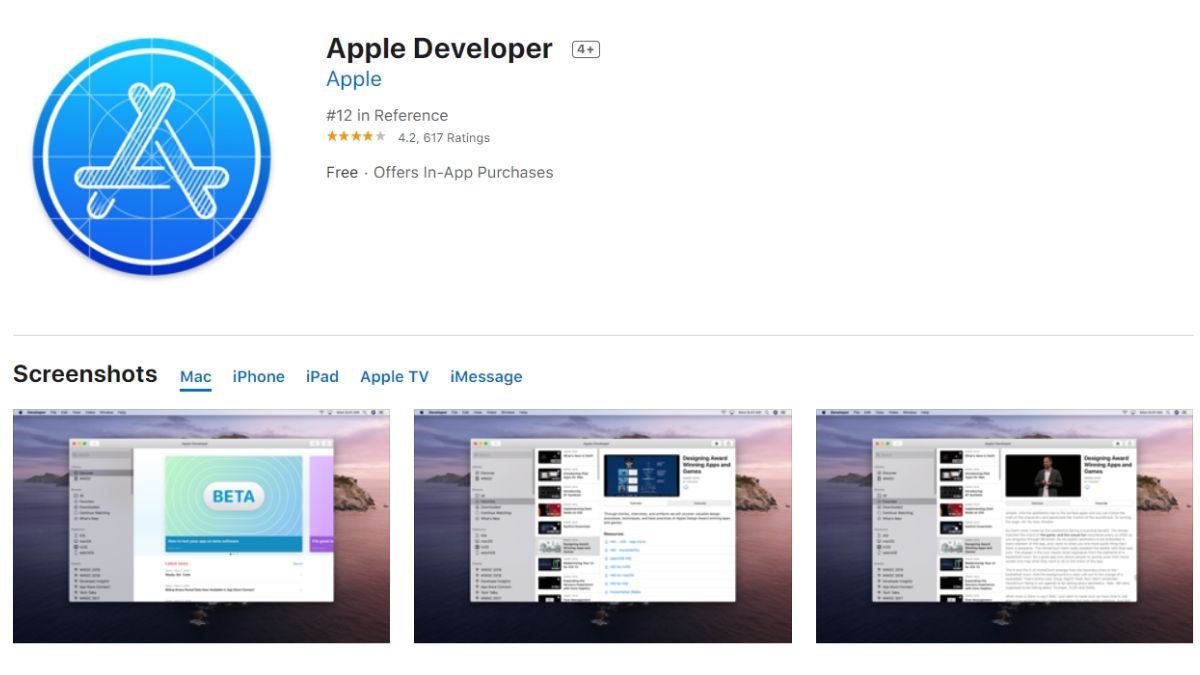Open the middle Designing Award Winning Apps screenshot

click(x=603, y=526)
